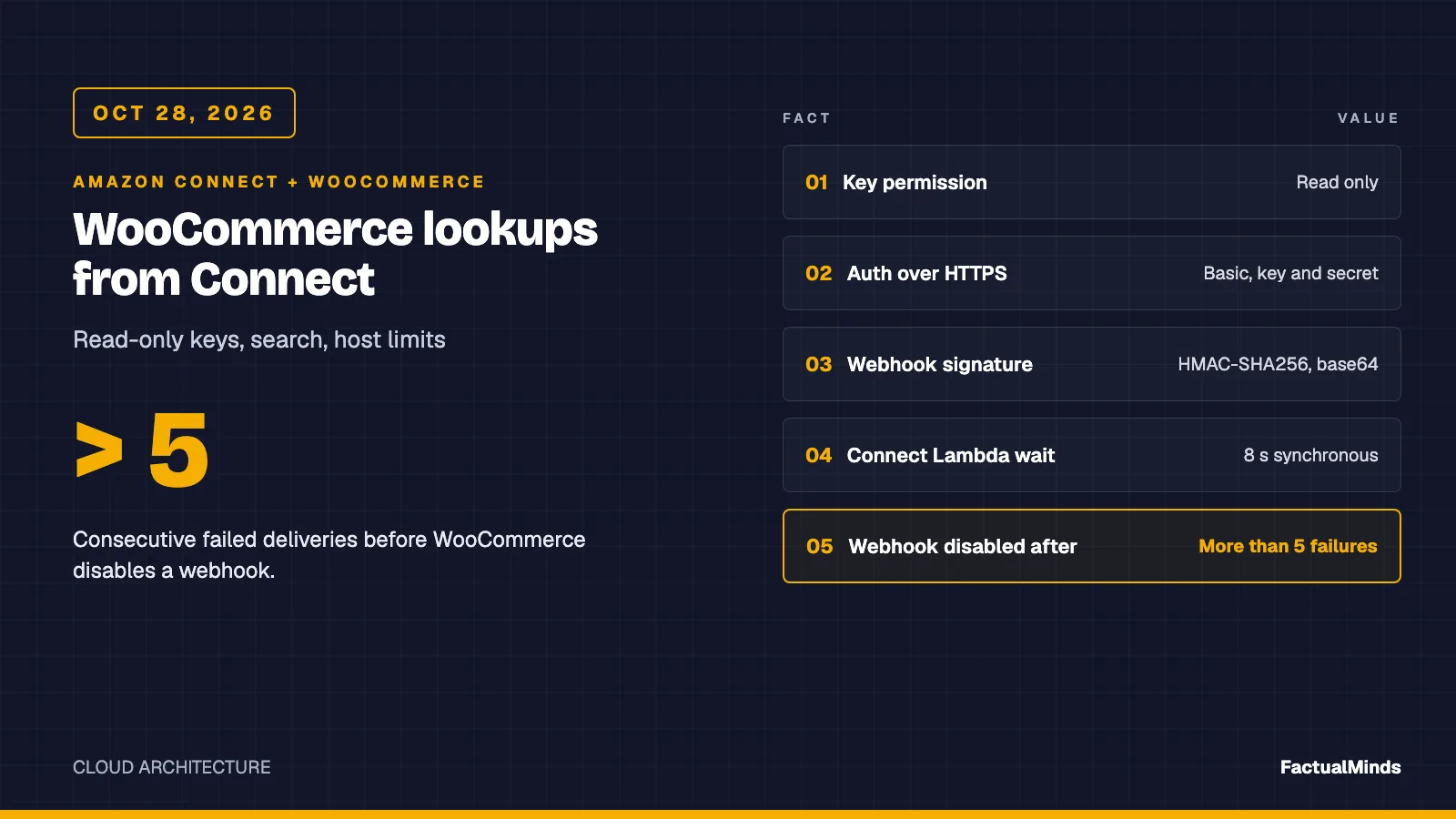The image size is (1456, 819).
Task: Click row number '03'
Action: [818, 364]
